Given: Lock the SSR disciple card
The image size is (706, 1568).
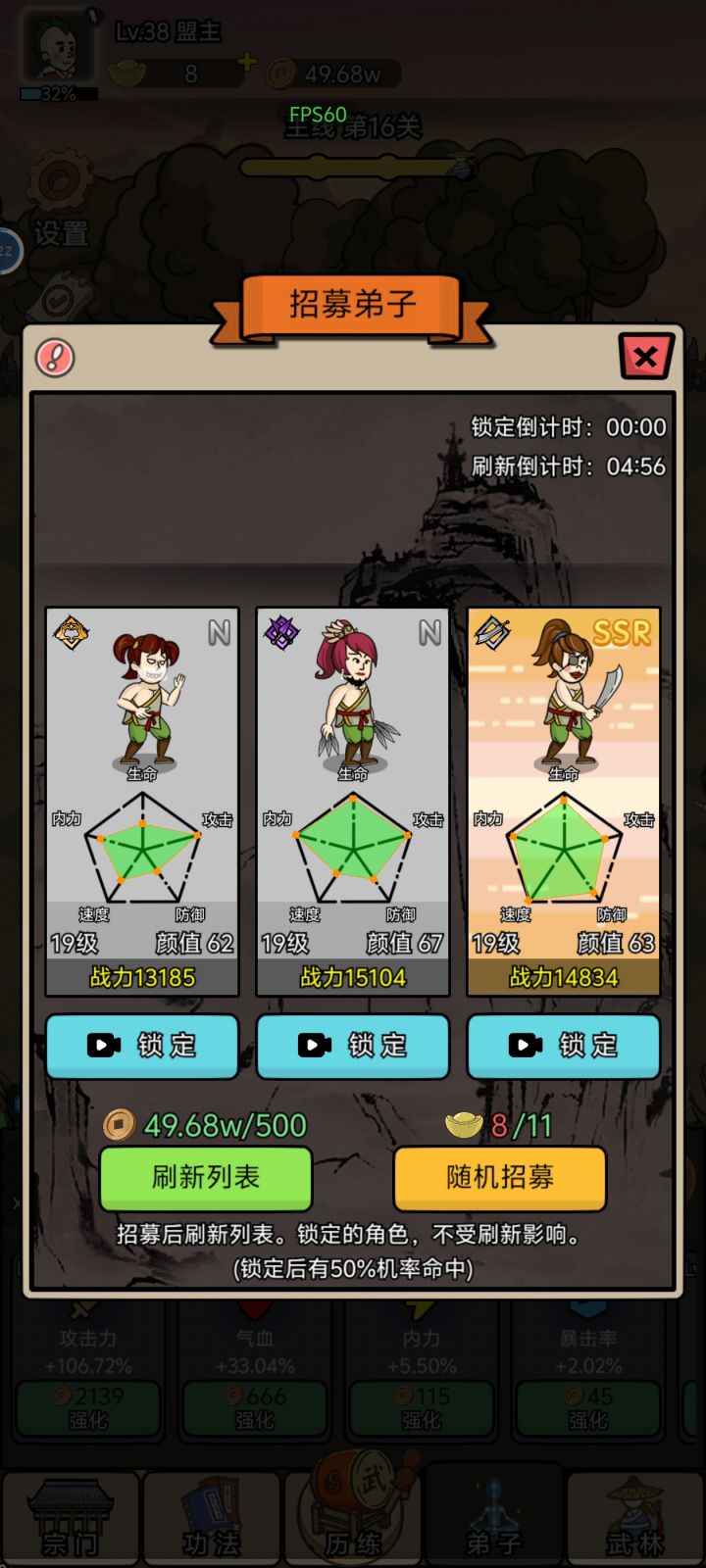Looking at the screenshot, I should click(564, 1046).
